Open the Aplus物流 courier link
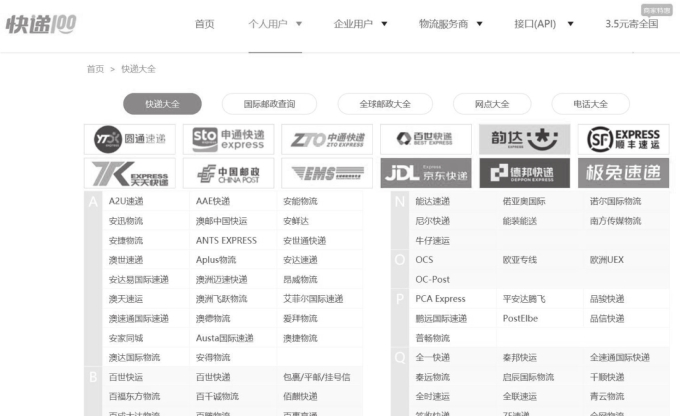 pyautogui.click(x=216, y=260)
